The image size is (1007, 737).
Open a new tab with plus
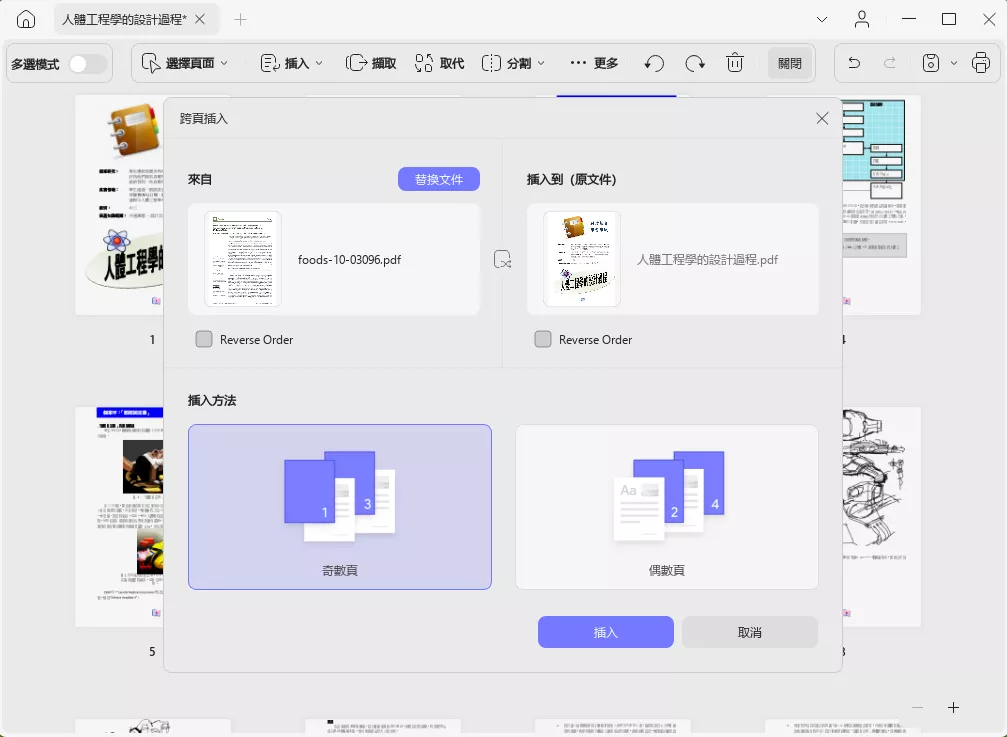240,19
